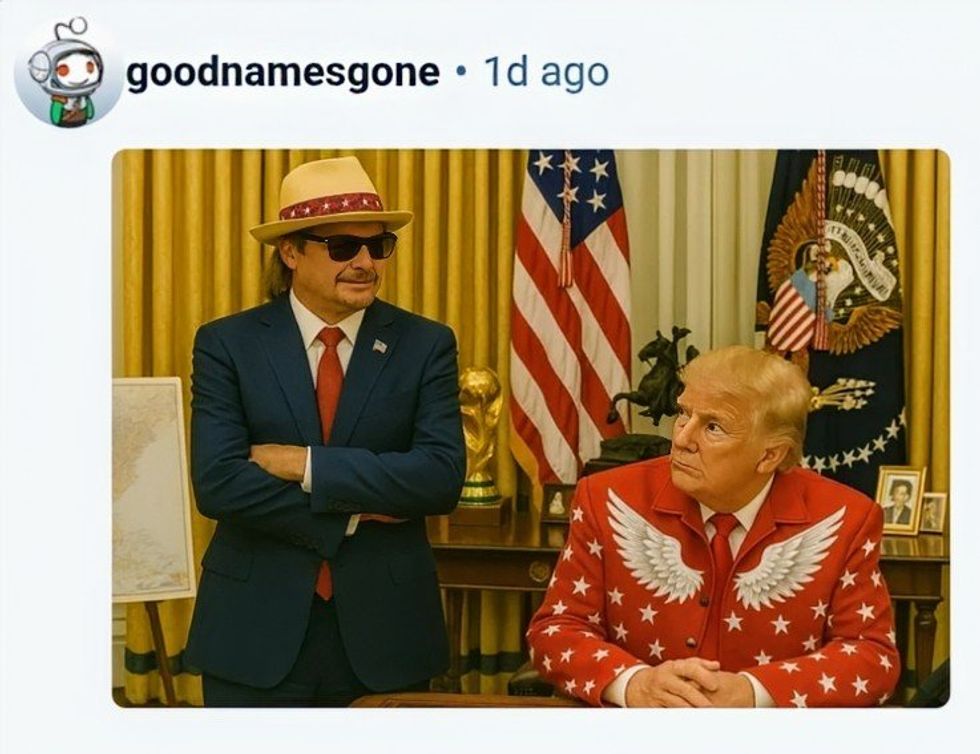Viewport: 980px width, 754px height.
Task: Click the 1d ago timestamp
Action: tap(546, 73)
